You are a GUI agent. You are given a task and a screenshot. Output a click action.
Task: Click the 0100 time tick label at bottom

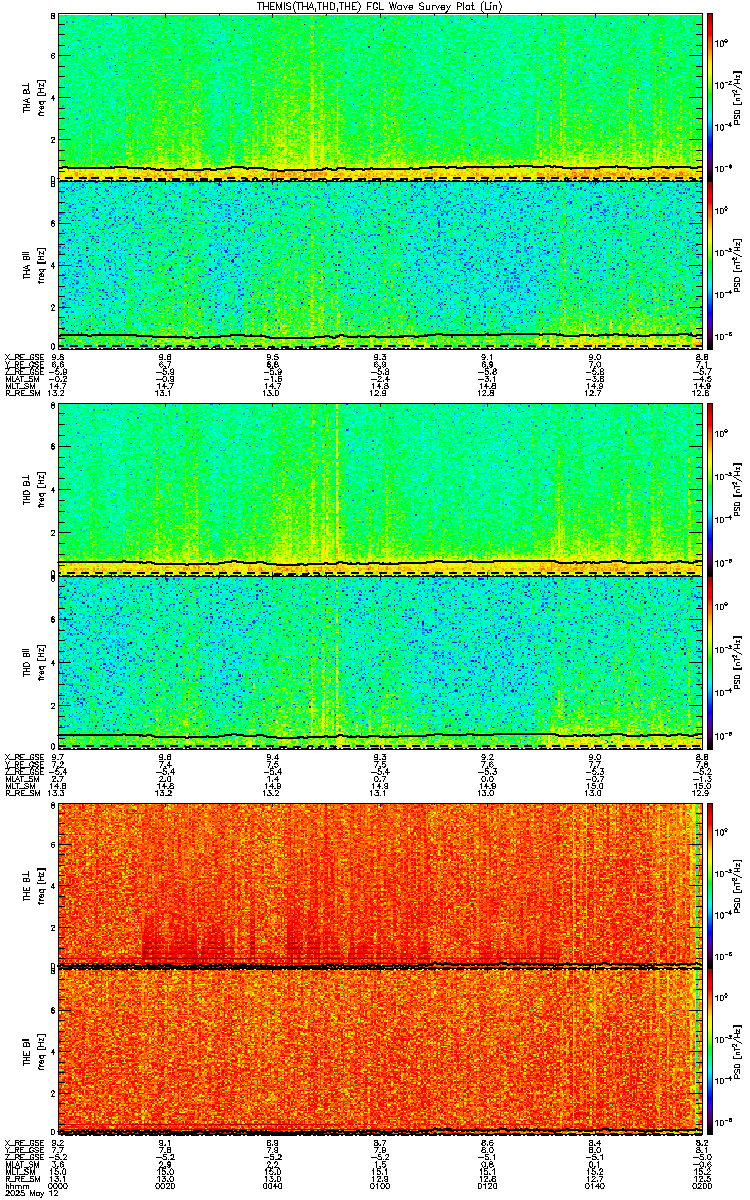point(380,1185)
